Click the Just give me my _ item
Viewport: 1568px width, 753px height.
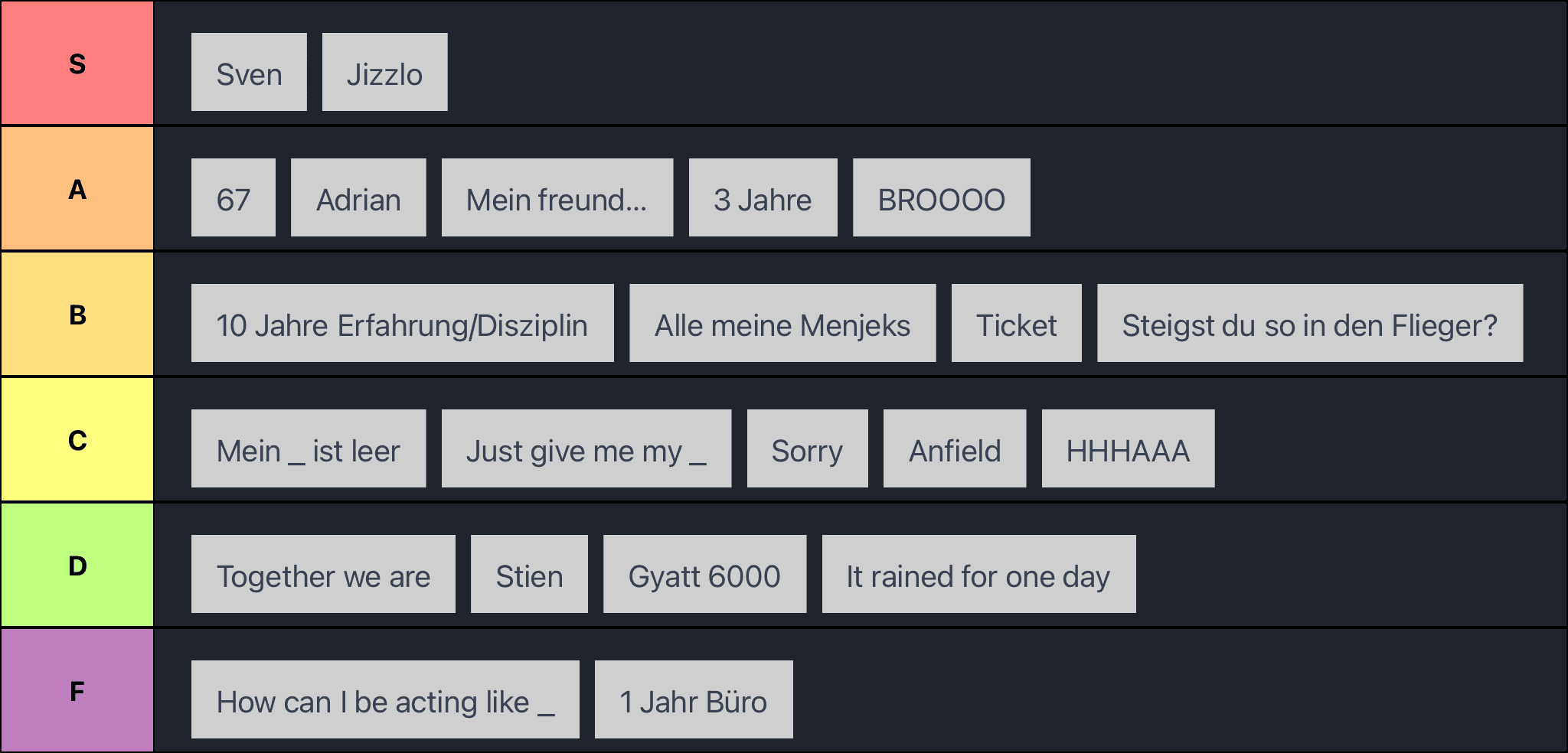[586, 448]
